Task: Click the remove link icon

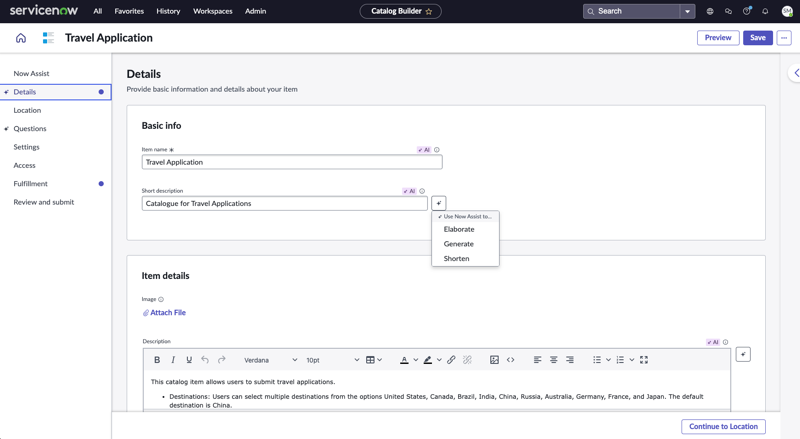Action: (467, 360)
